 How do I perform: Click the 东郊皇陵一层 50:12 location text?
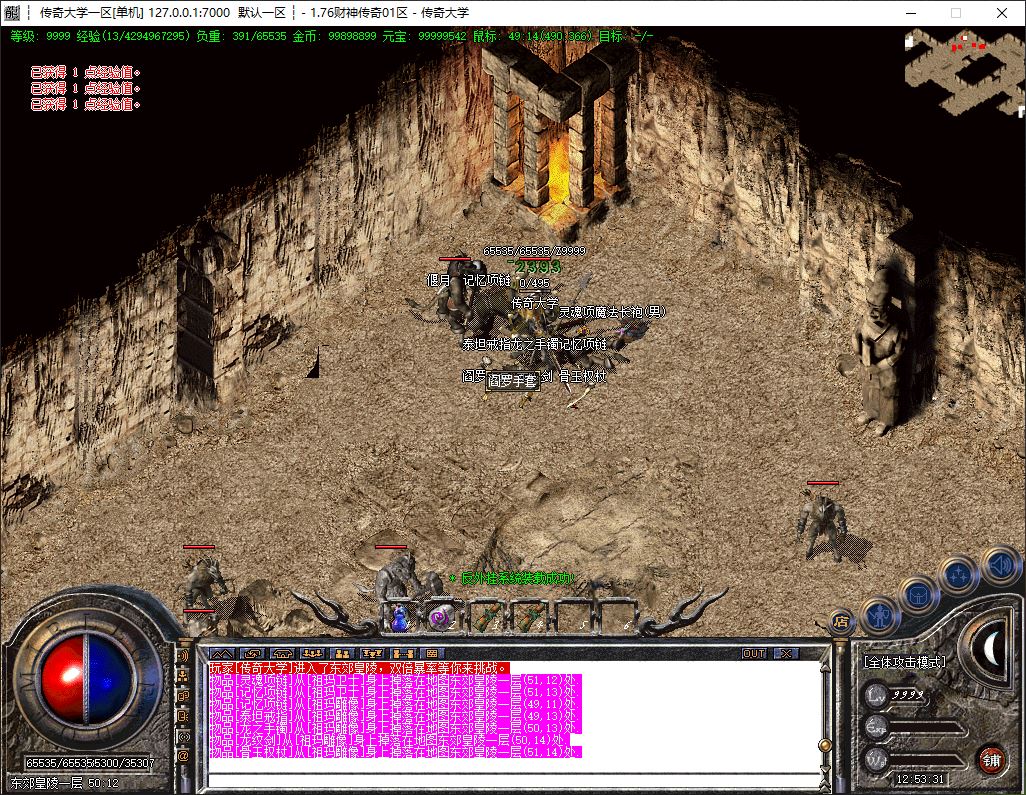64,783
